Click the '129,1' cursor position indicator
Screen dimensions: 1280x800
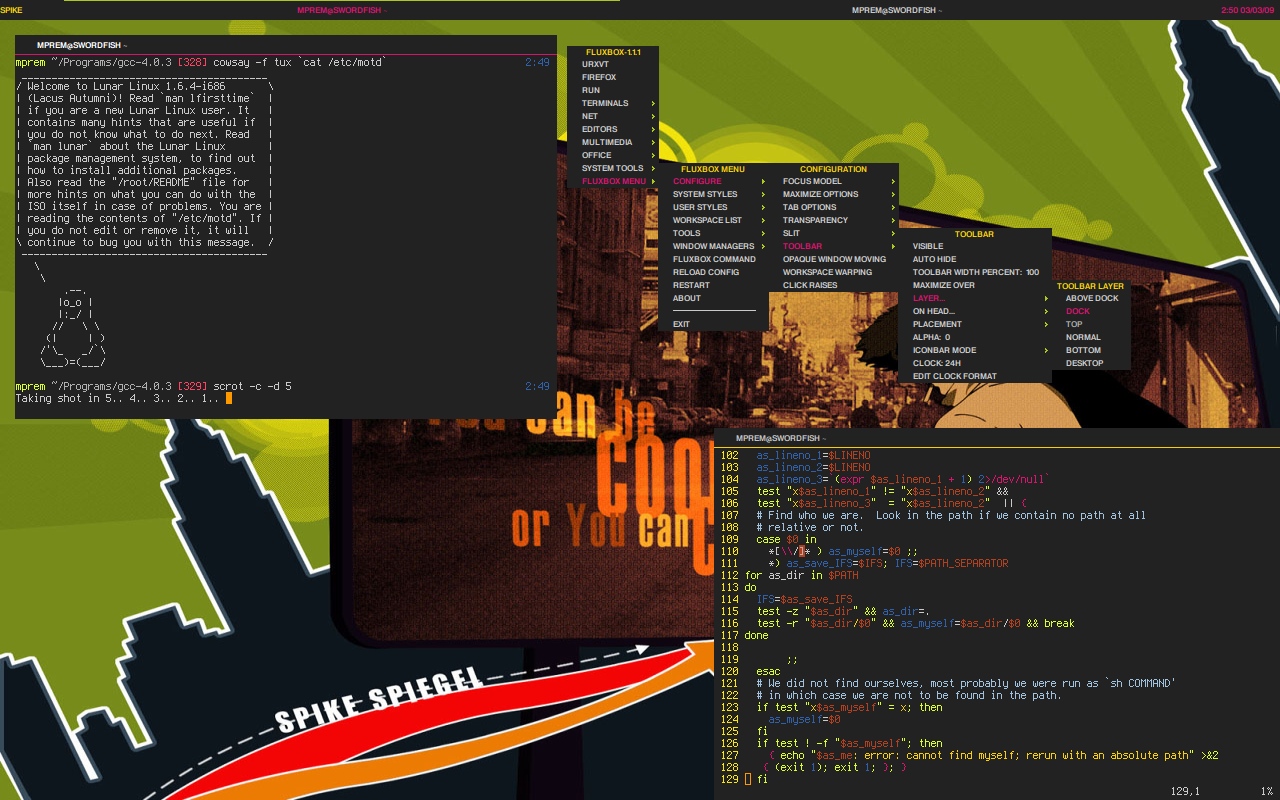pyautogui.click(x=1185, y=791)
